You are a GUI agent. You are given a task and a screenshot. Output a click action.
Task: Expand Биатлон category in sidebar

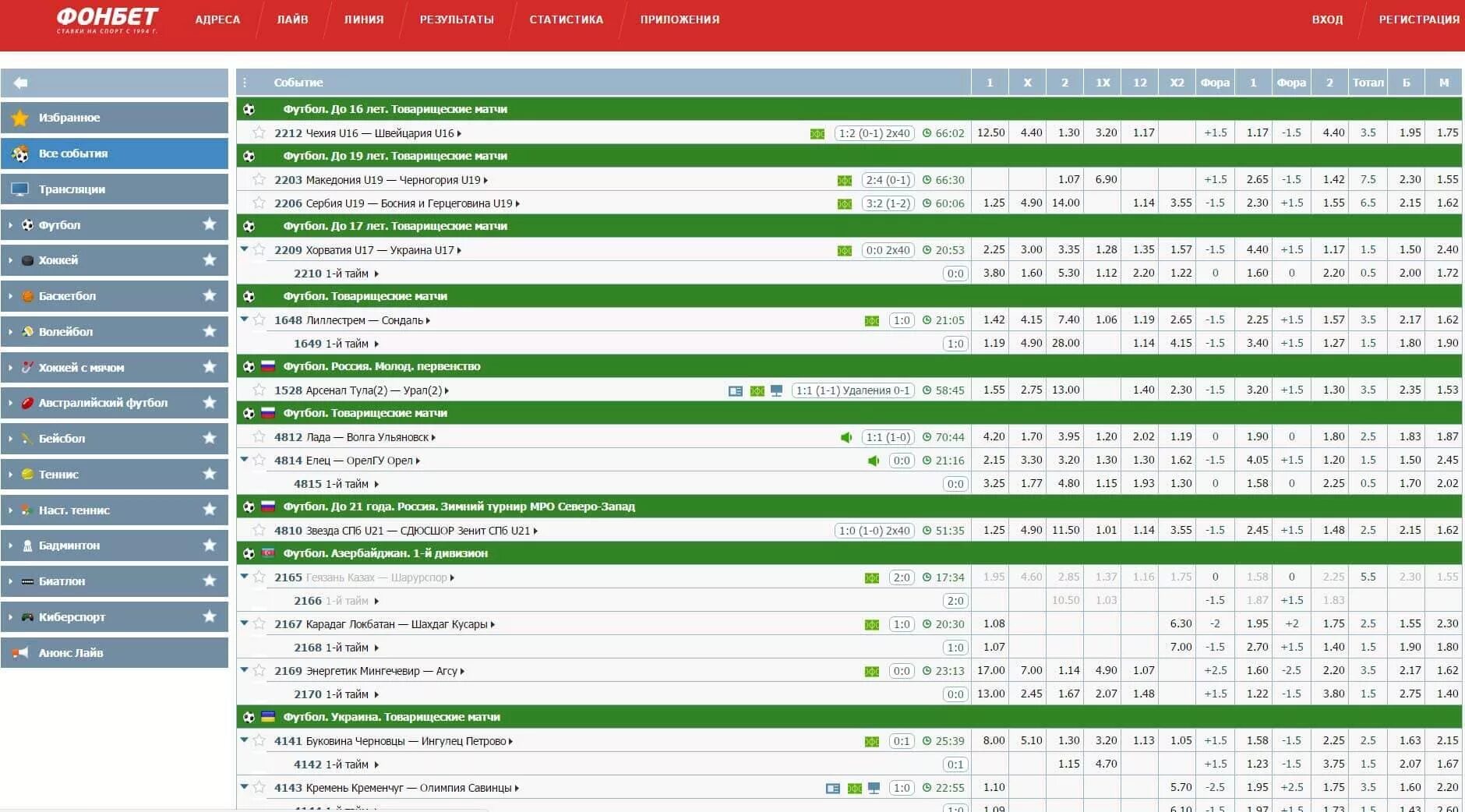tap(10, 581)
